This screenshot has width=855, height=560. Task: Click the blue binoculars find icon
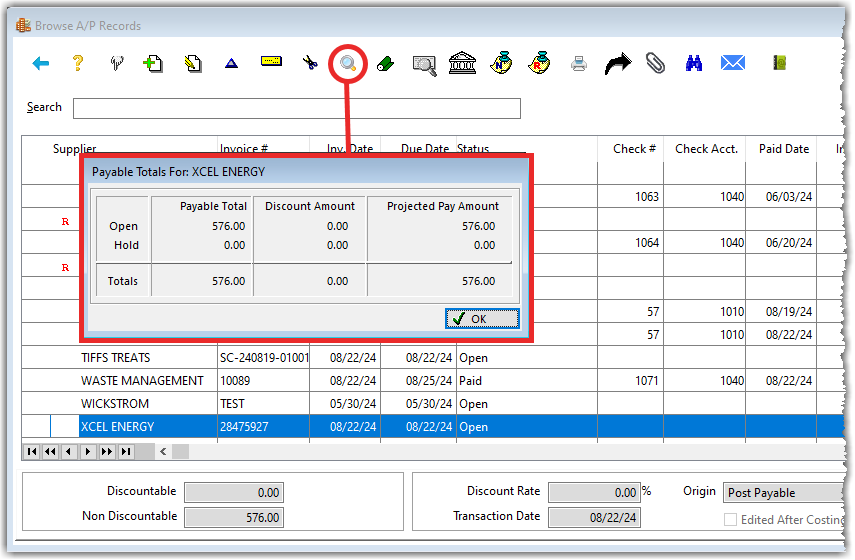(x=694, y=63)
